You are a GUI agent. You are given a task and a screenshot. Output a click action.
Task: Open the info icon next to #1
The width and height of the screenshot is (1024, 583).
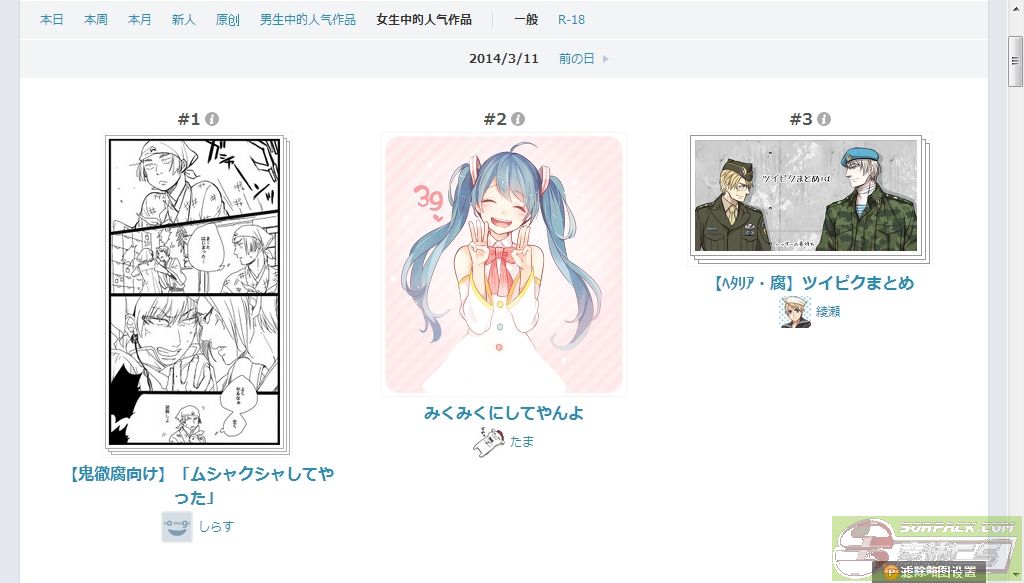click(x=212, y=119)
